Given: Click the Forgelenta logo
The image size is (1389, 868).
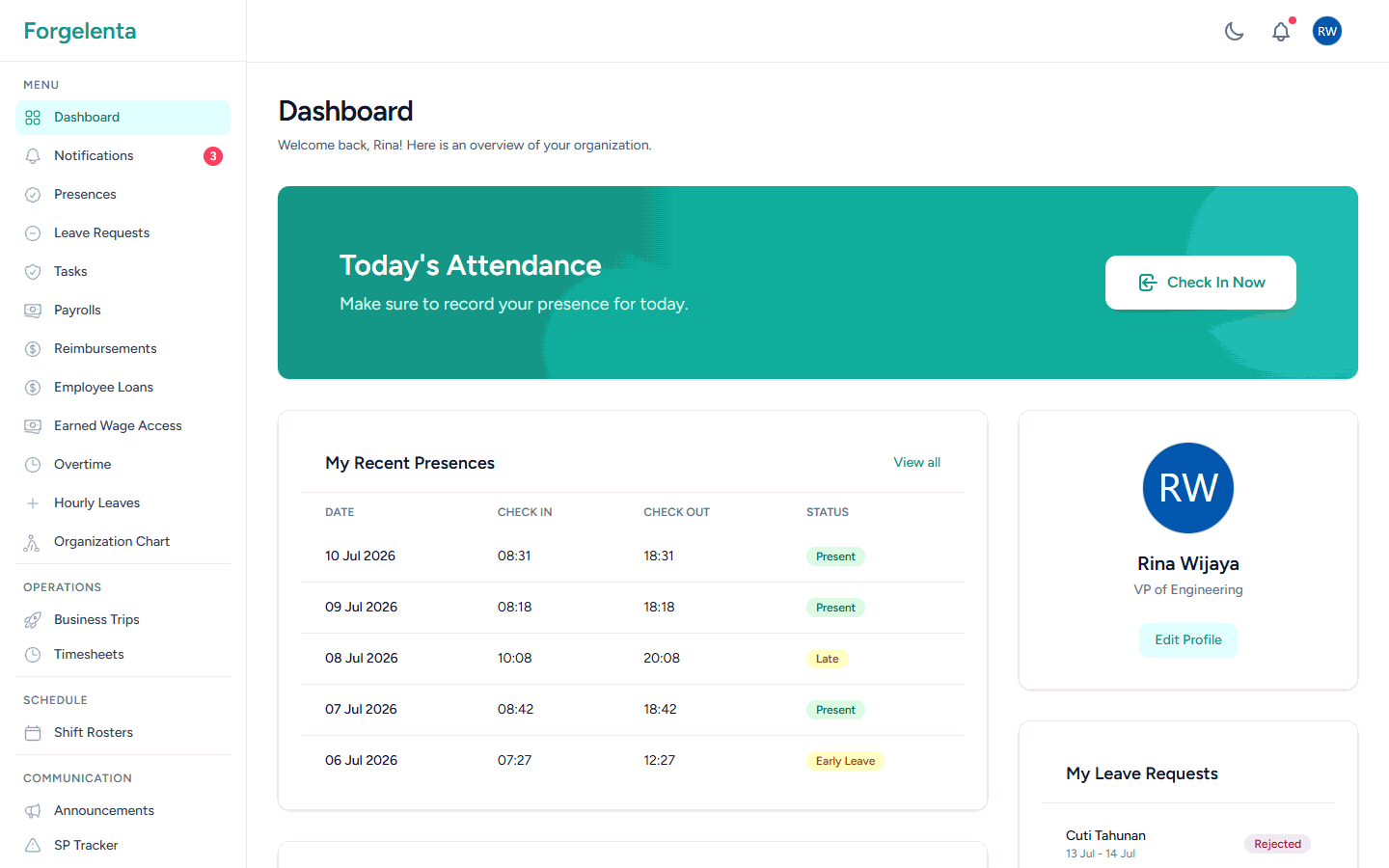Looking at the screenshot, I should pos(80,31).
